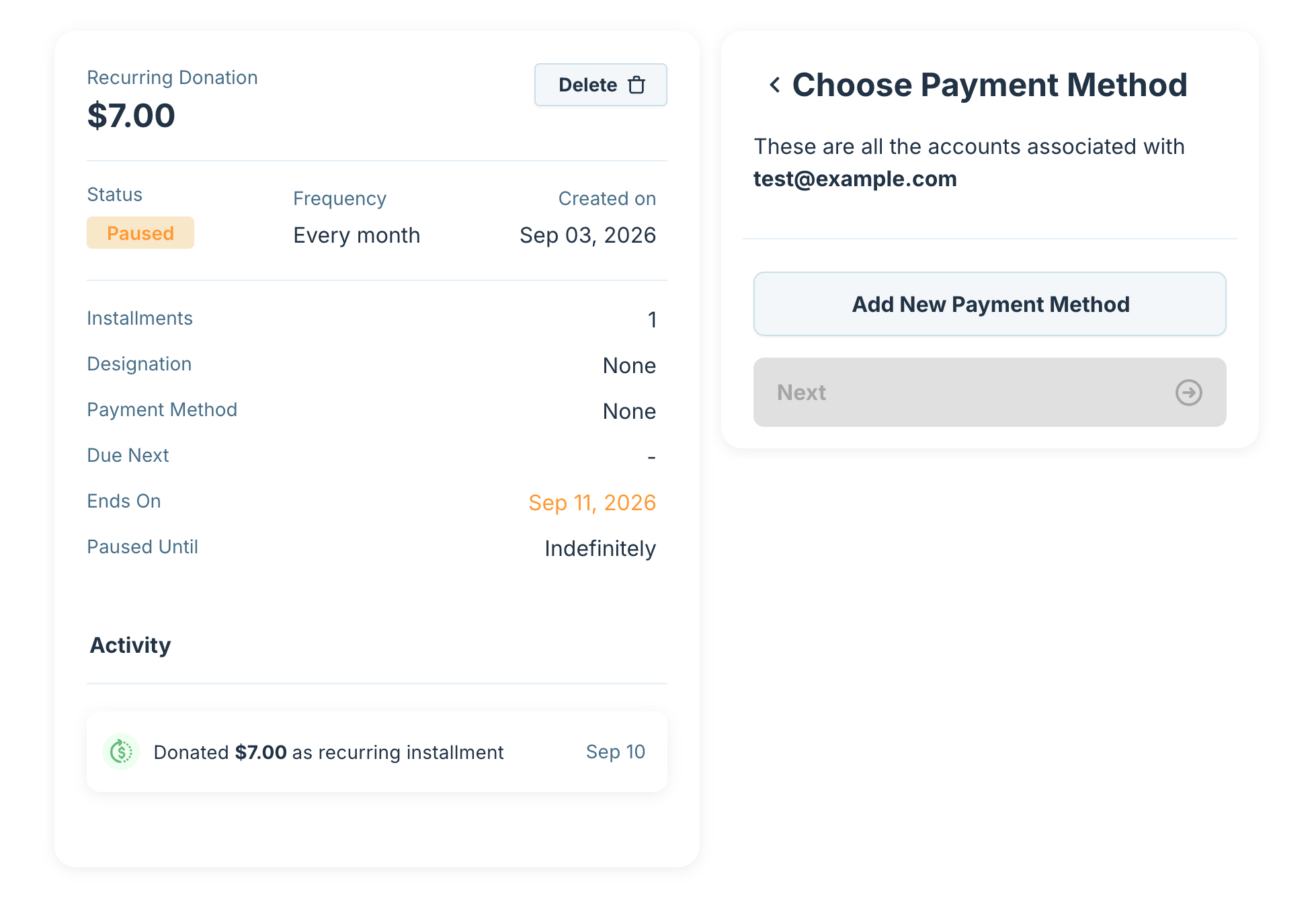
Task: Go back using the left chevron icon
Action: tap(775, 85)
